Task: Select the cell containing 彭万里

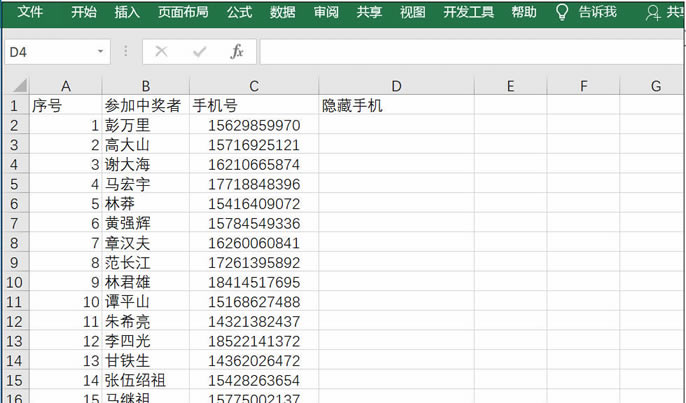Action: pos(146,125)
